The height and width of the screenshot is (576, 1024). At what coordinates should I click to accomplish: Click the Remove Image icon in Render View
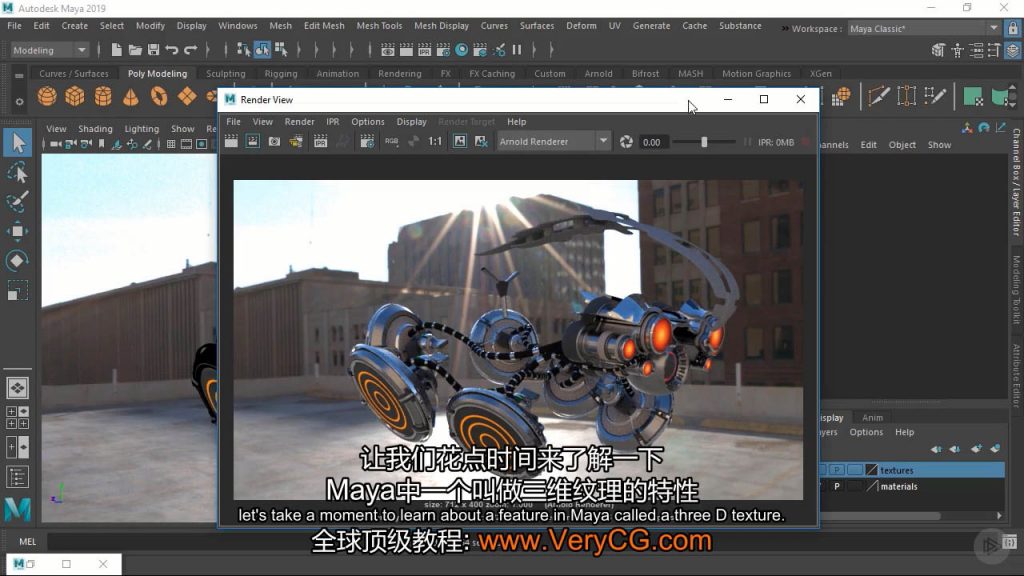point(481,141)
